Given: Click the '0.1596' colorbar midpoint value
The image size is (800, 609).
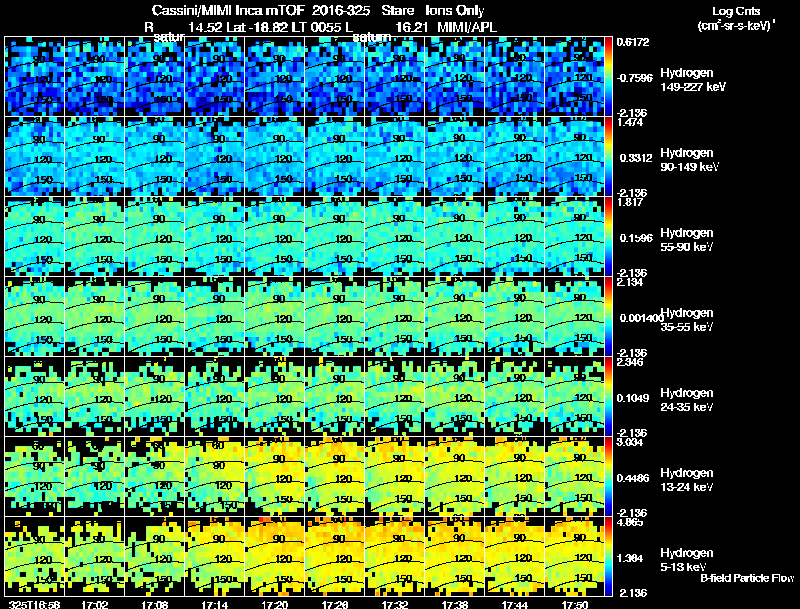Looking at the screenshot, I should (x=636, y=238).
